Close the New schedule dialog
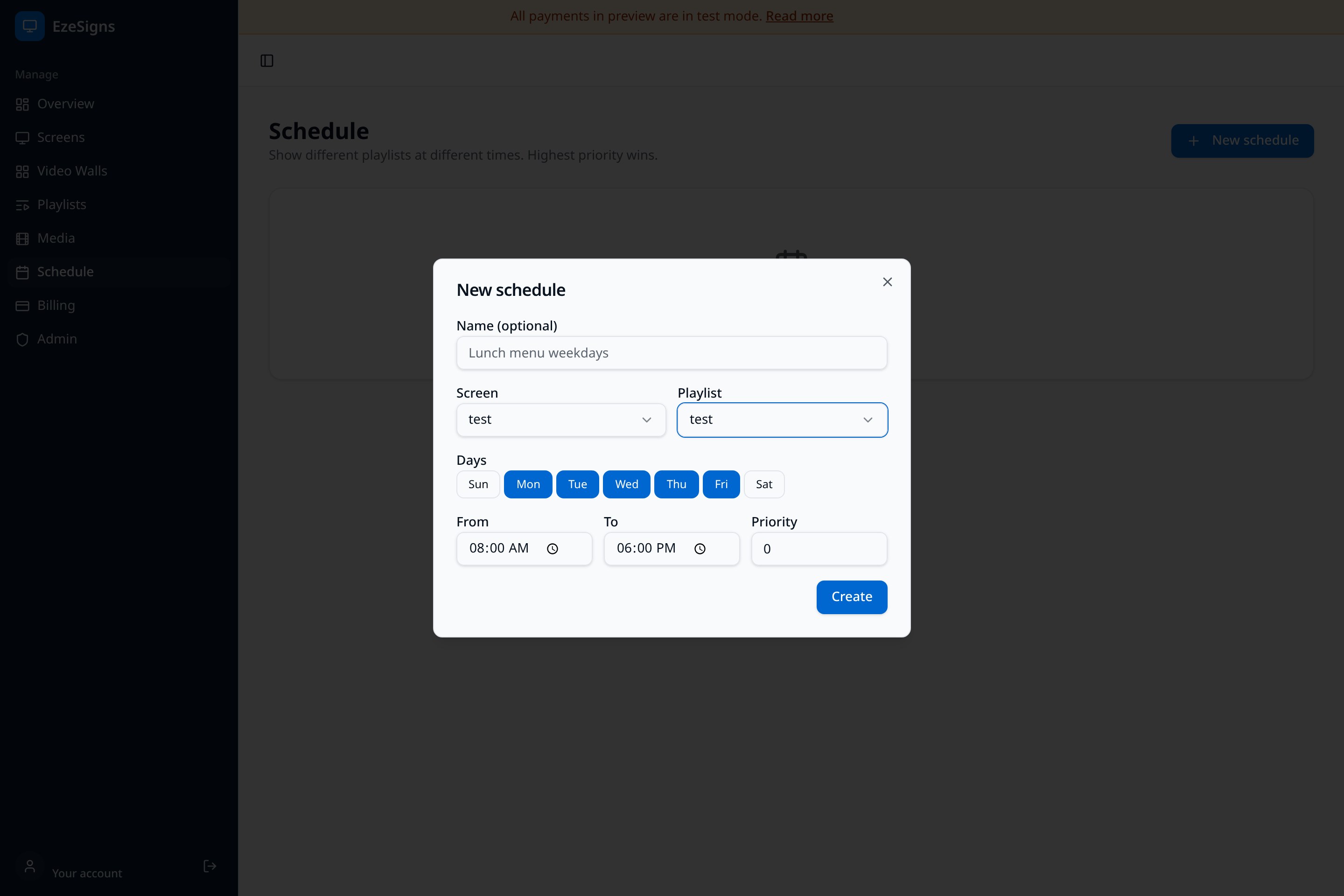 tap(888, 282)
